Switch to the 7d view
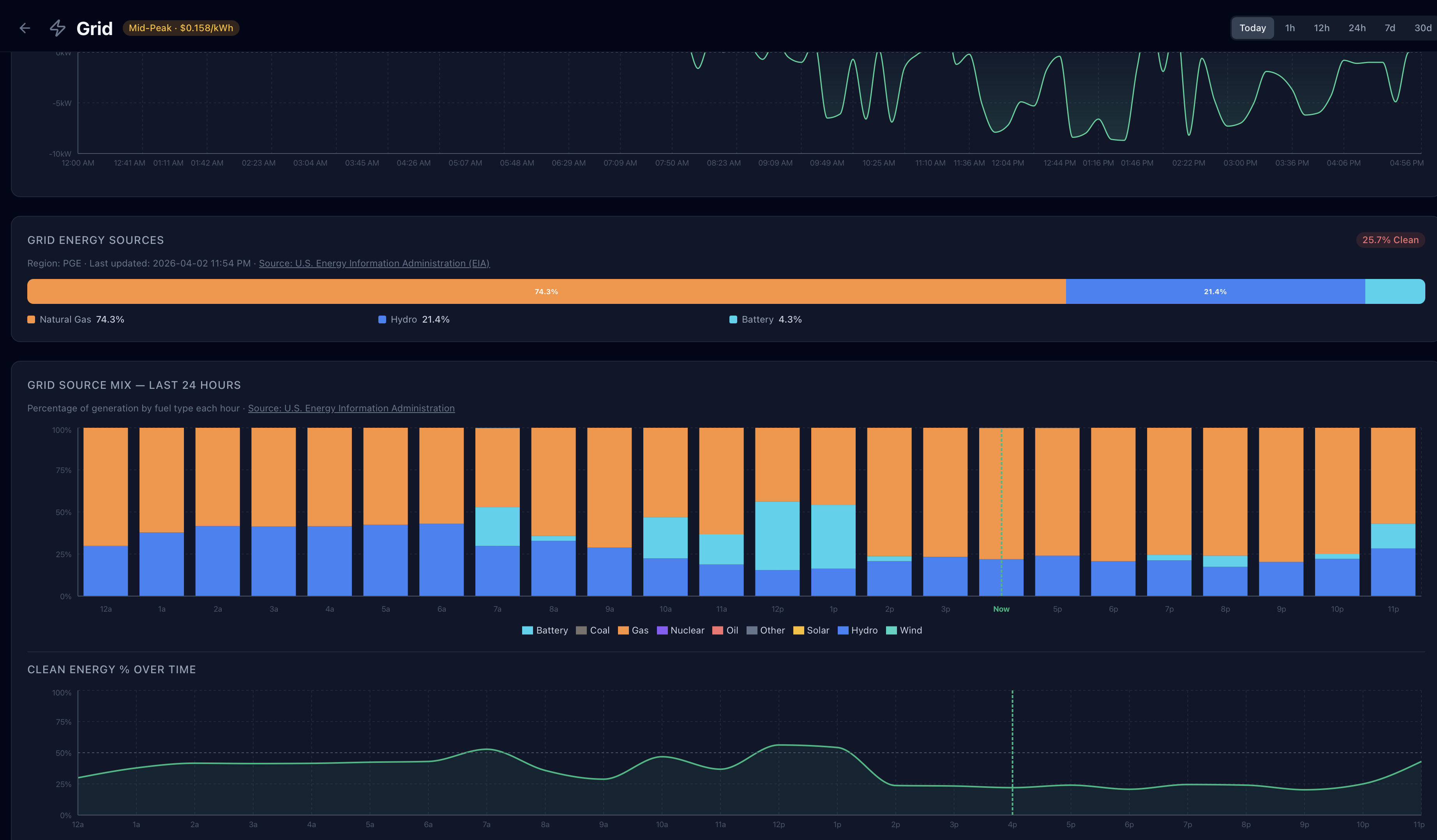Screen dimensions: 1437x840 [1390, 27]
